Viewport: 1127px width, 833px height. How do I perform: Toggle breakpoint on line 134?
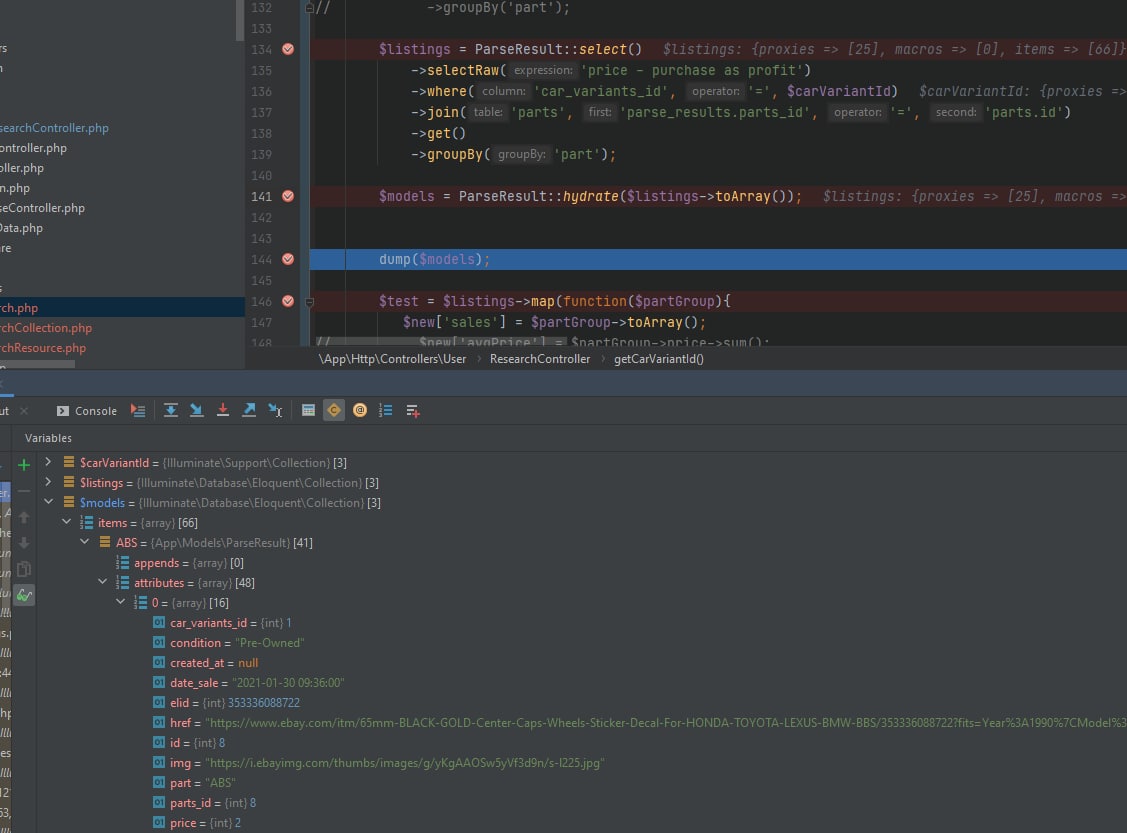pyautogui.click(x=288, y=49)
